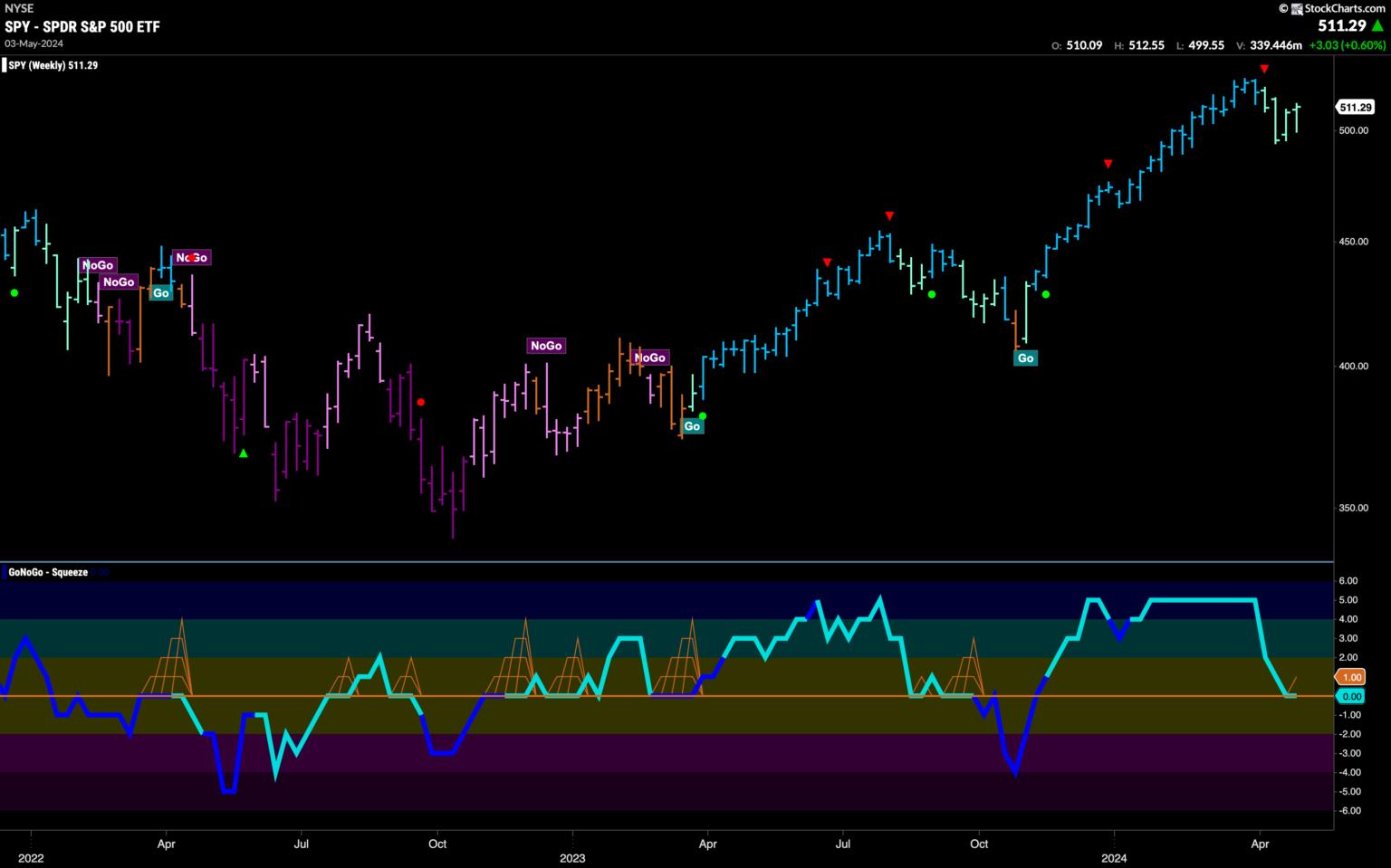Click the cyan 0.00 value tag on the indicator axis
Viewport: 1391px width, 868px height.
tap(1351, 696)
